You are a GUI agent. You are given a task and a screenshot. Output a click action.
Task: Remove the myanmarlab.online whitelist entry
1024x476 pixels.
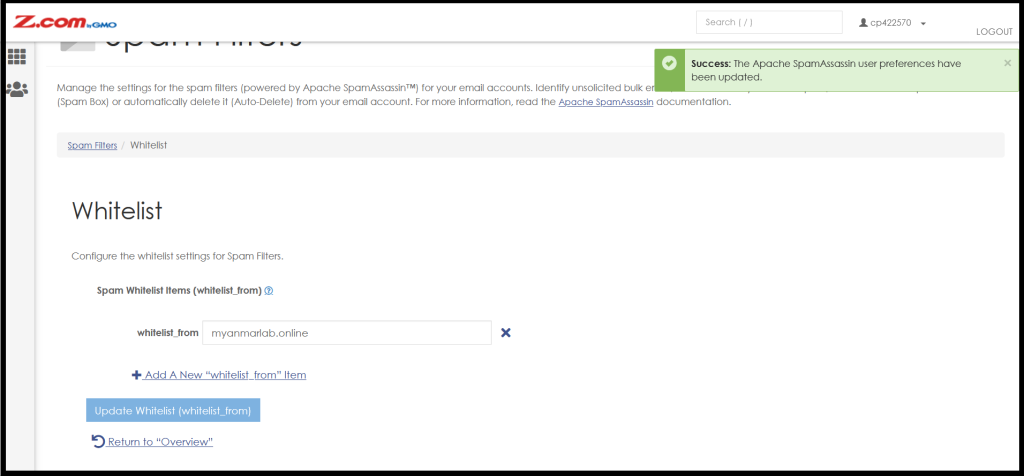[505, 333]
